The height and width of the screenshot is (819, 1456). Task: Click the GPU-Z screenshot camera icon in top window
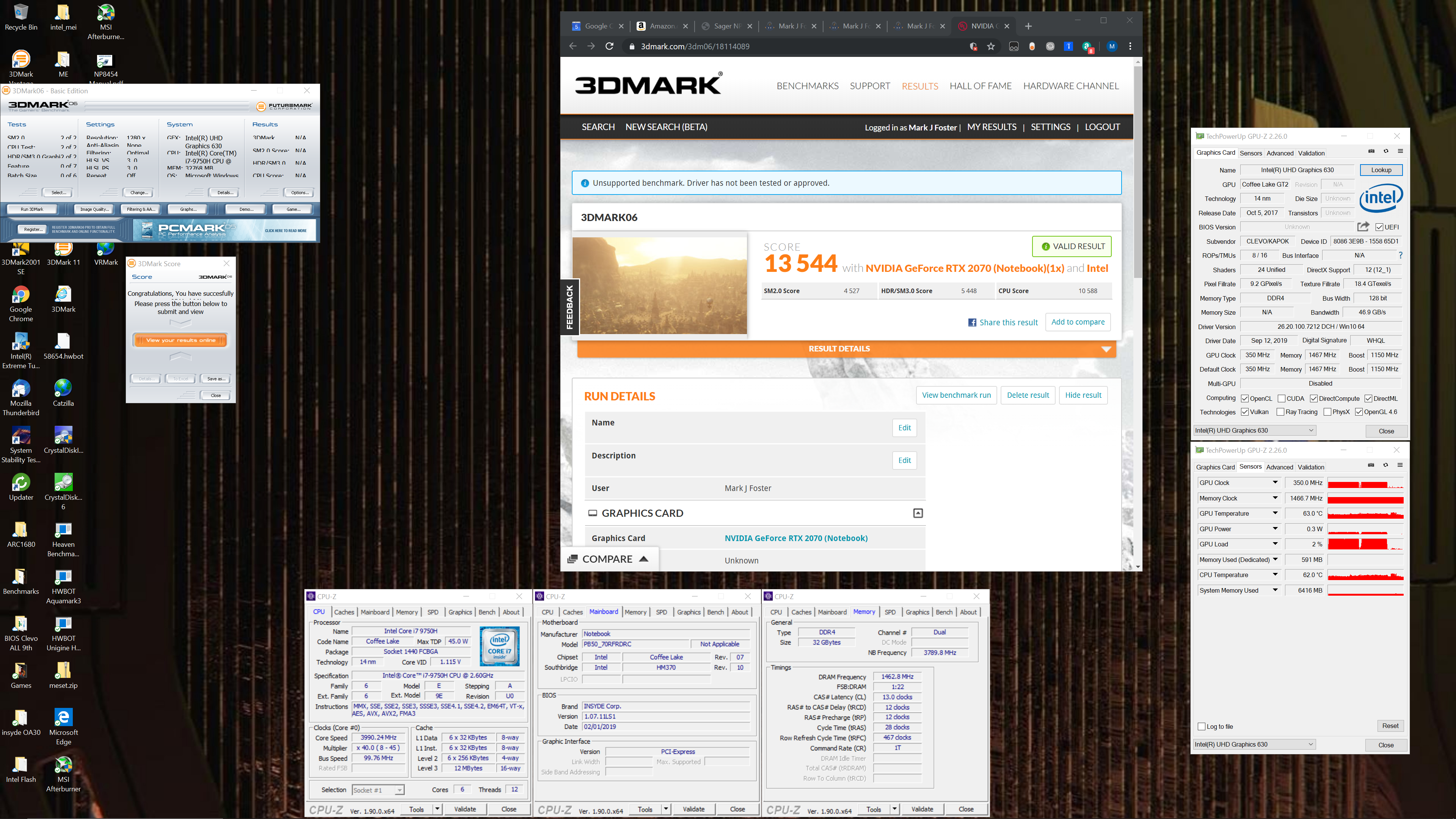pos(1371,151)
